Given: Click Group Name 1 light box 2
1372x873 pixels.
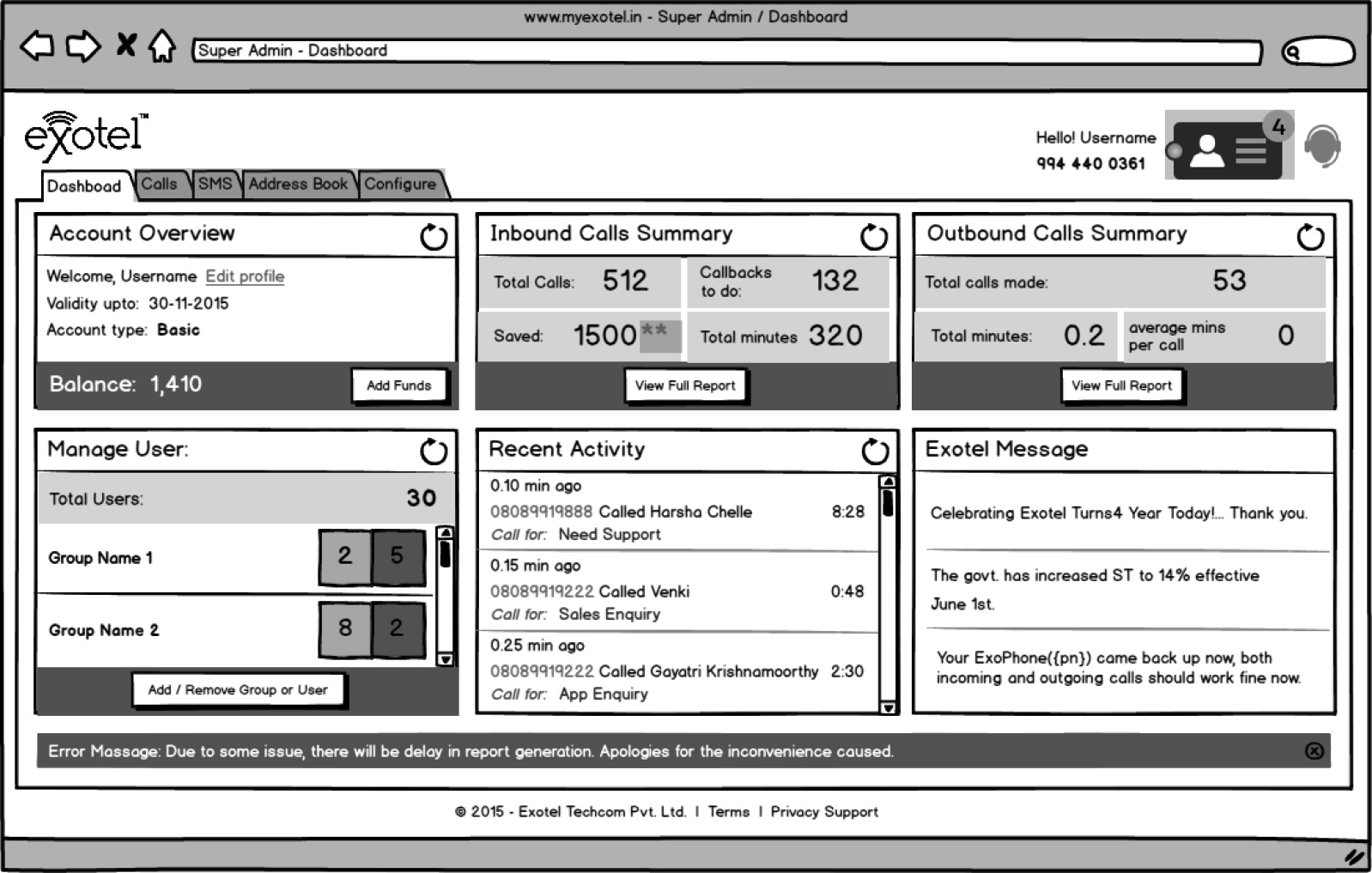Looking at the screenshot, I should 344,556.
